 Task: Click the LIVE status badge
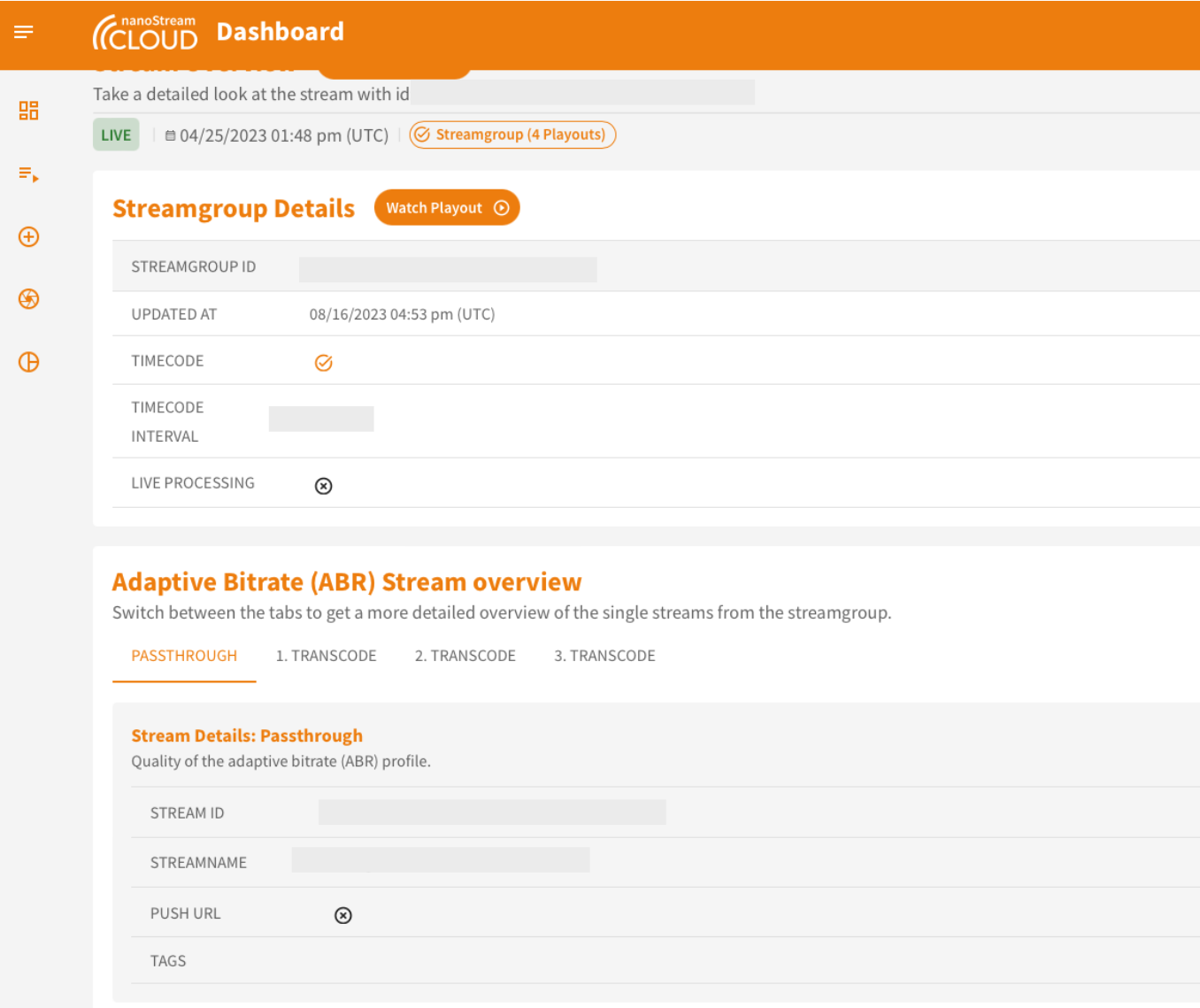tap(116, 135)
